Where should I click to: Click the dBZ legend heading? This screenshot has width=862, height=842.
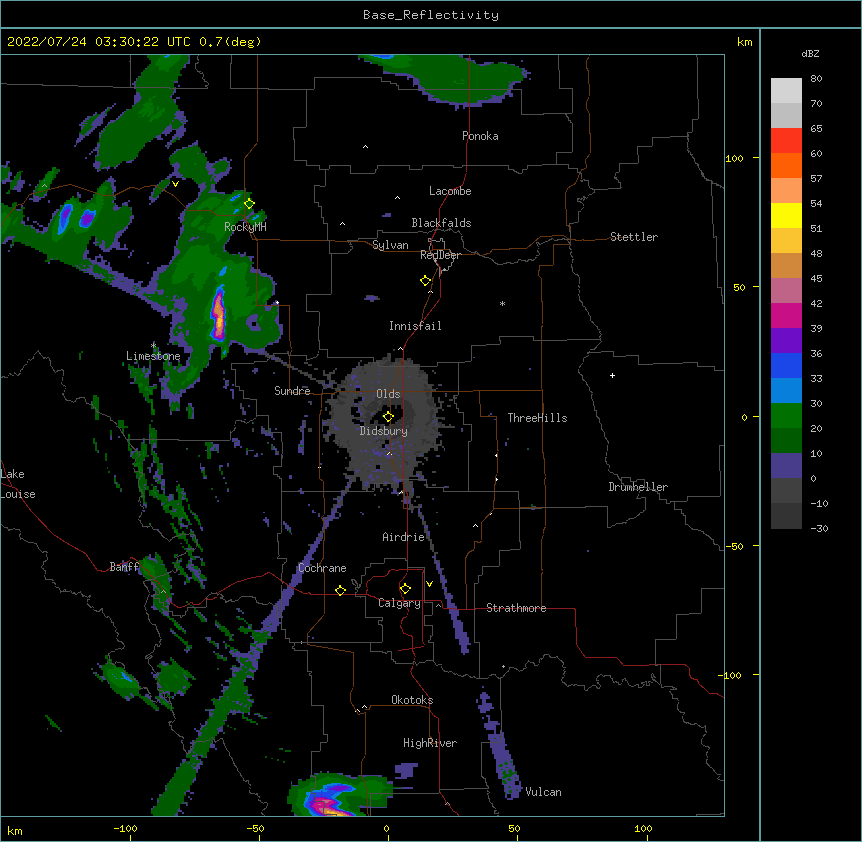[x=810, y=54]
